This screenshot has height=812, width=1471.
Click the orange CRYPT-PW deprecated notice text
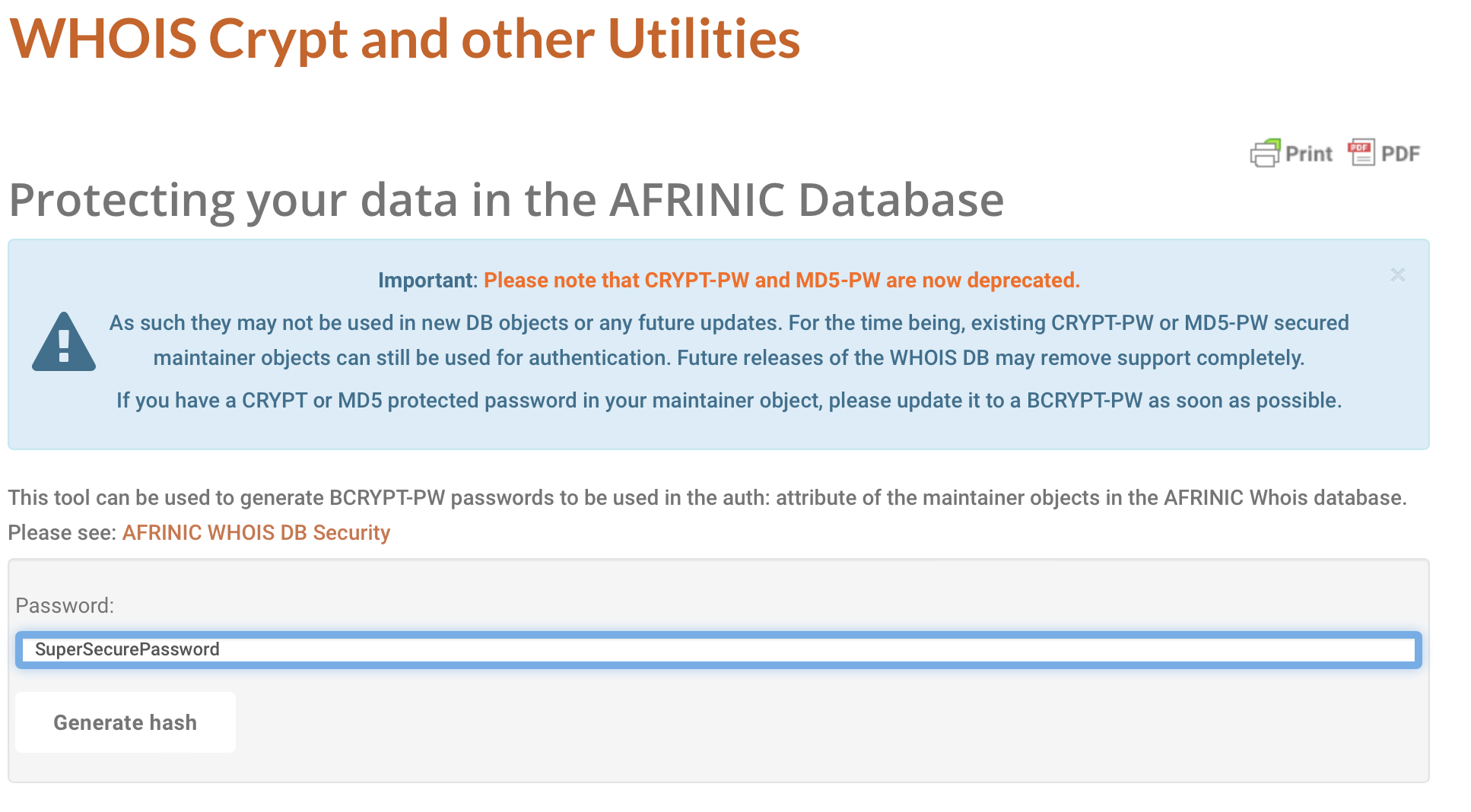coord(781,281)
